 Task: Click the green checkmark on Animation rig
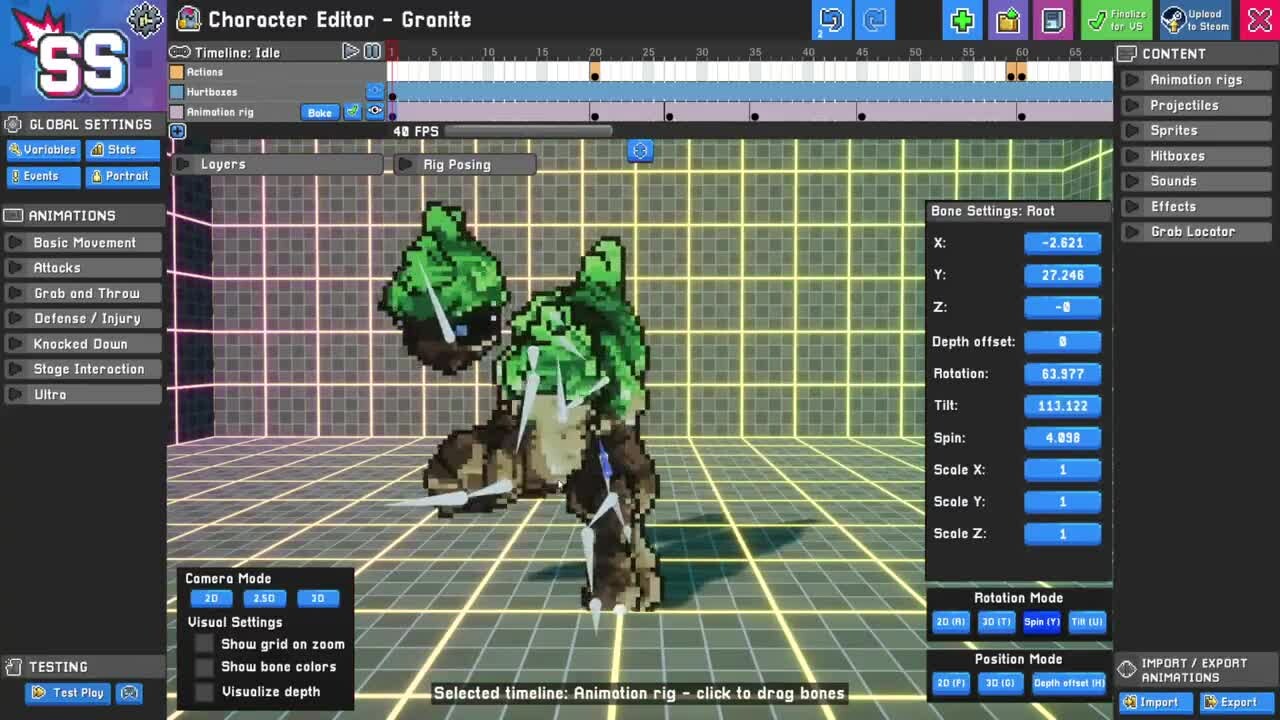pos(353,112)
